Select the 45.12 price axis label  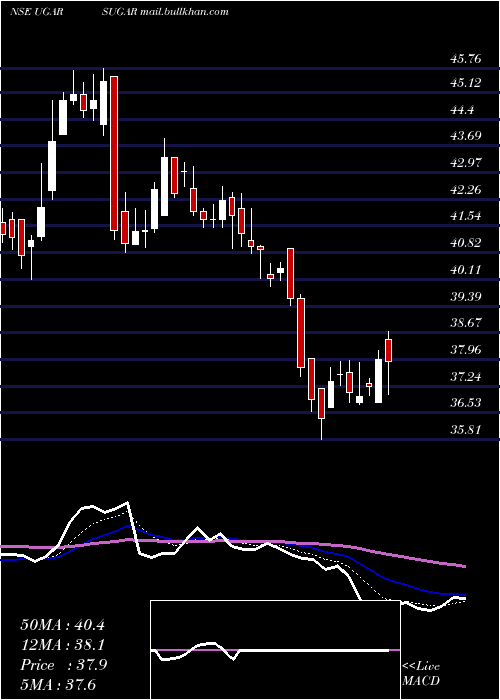[466, 83]
